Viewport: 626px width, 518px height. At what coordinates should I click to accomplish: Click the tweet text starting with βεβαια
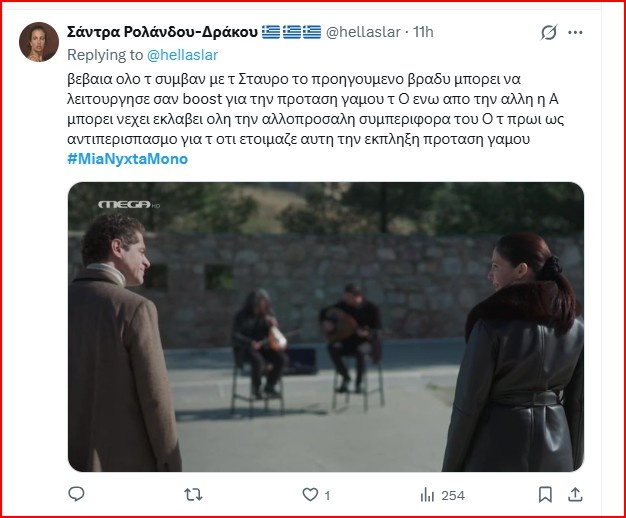click(x=315, y=109)
